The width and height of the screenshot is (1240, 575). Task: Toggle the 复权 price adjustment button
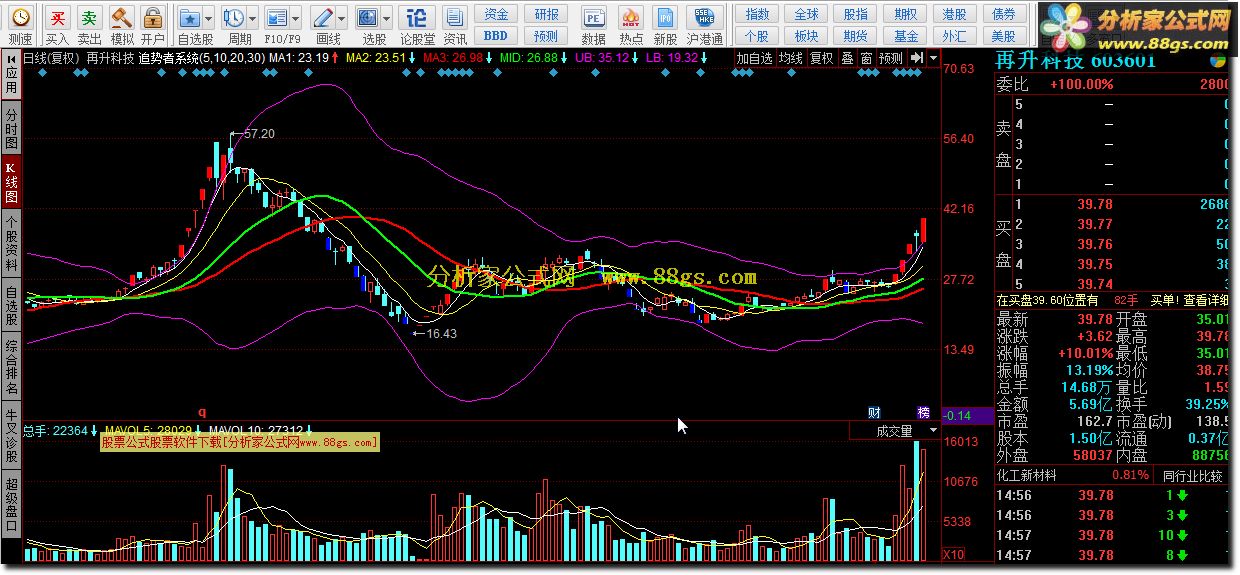tap(821, 58)
